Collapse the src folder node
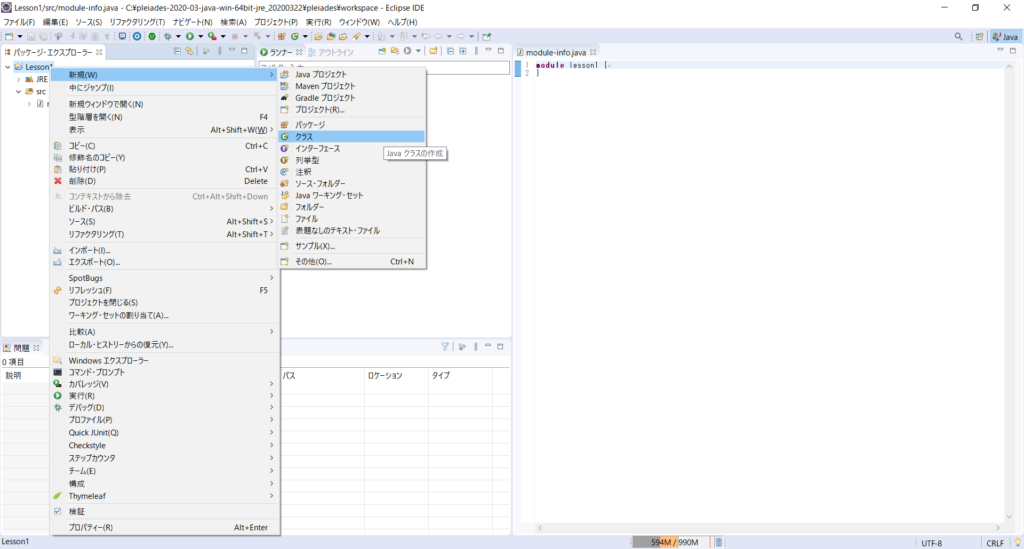The image size is (1024, 549). (x=19, y=92)
